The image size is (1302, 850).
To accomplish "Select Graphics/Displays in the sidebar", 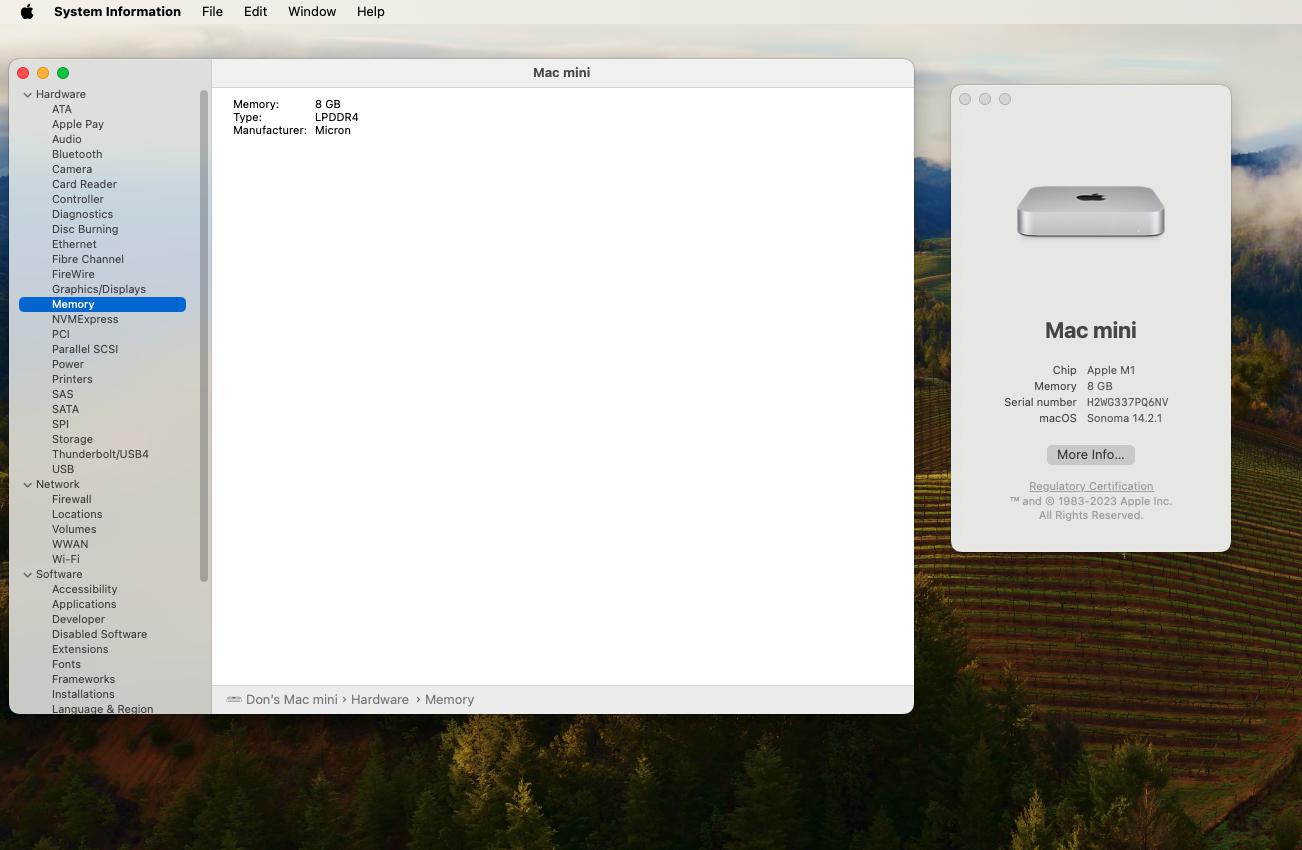I will click(99, 289).
